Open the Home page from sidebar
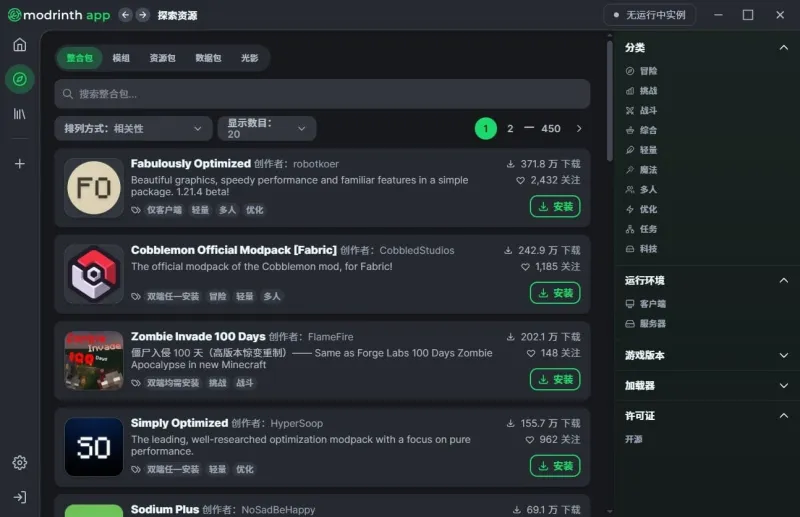Screen dimensions: 800x517 click(x=19, y=45)
